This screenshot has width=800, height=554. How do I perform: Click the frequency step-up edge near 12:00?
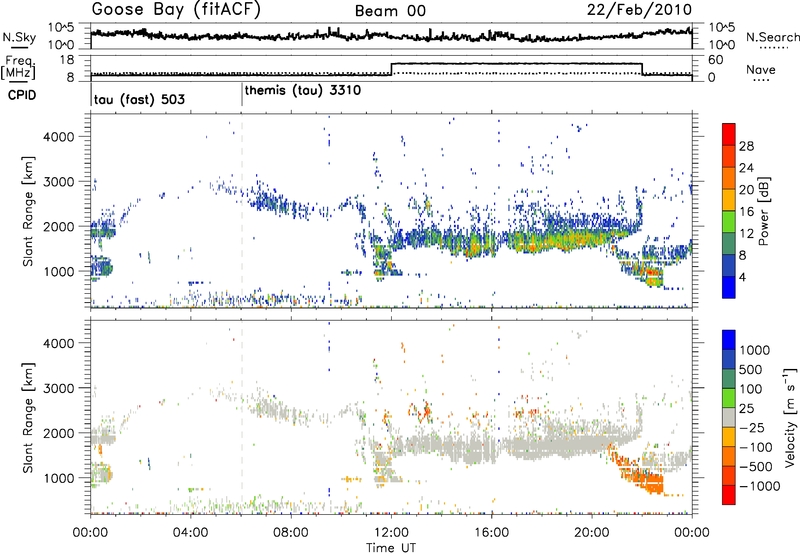[391, 69]
